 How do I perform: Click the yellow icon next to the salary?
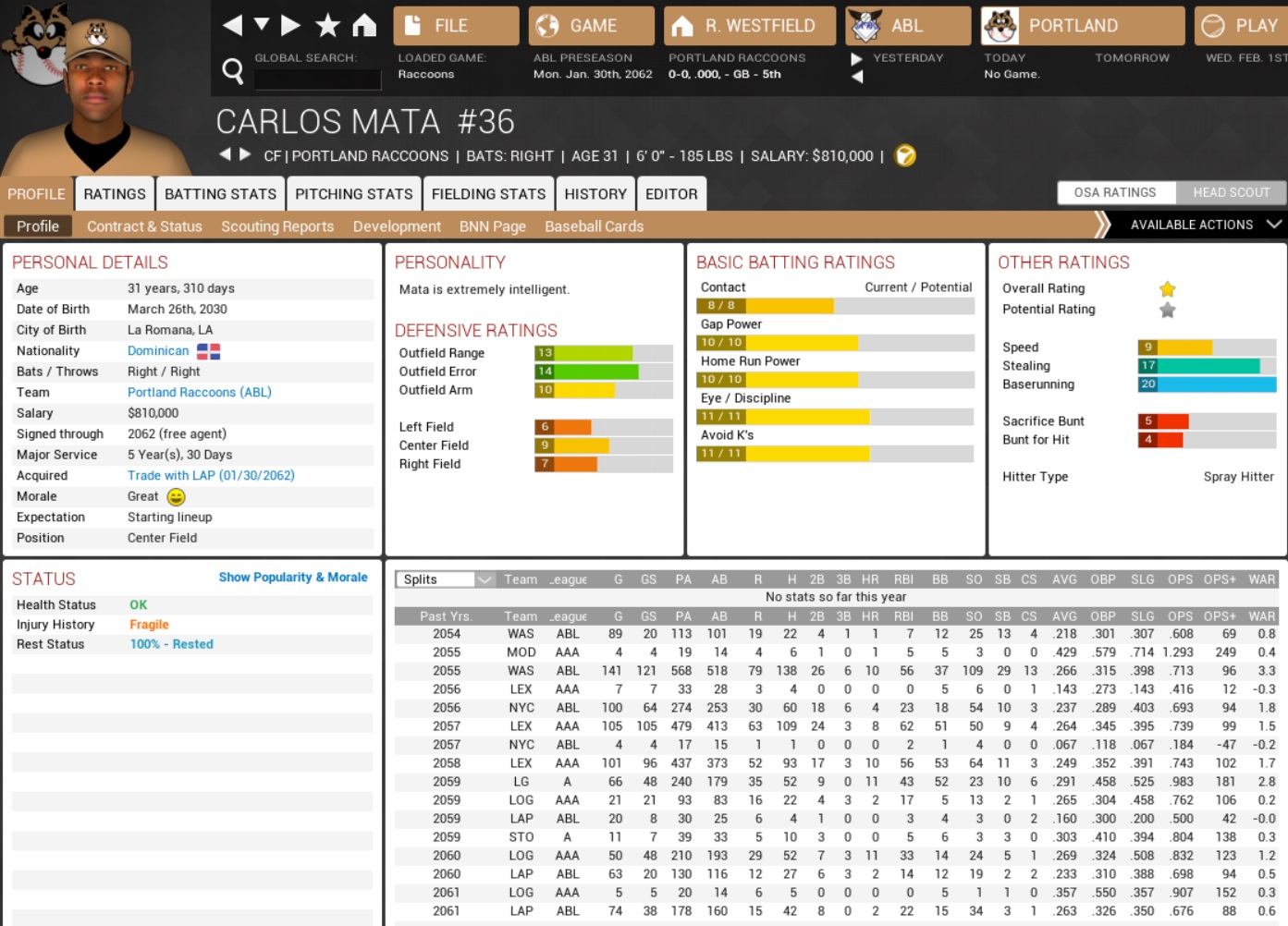point(905,156)
